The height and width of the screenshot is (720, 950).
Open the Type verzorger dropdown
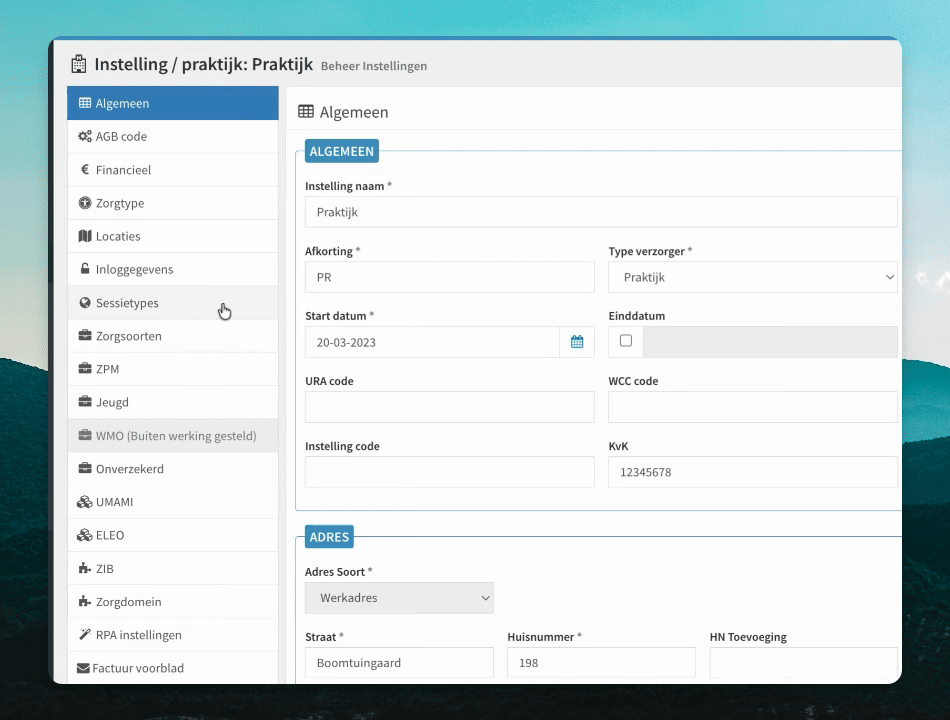pyautogui.click(x=752, y=277)
